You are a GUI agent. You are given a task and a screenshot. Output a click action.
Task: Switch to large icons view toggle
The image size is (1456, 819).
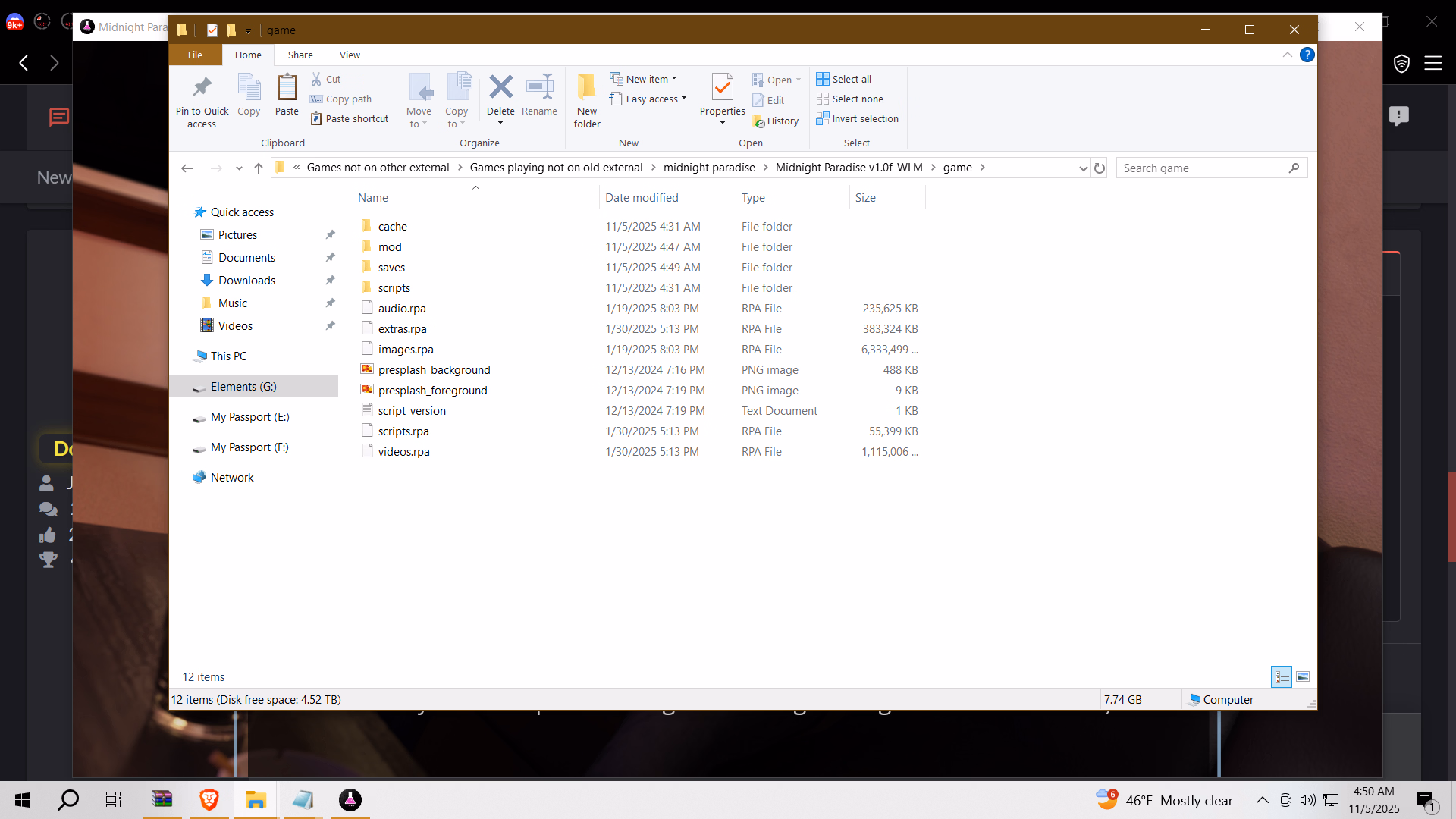click(1303, 676)
